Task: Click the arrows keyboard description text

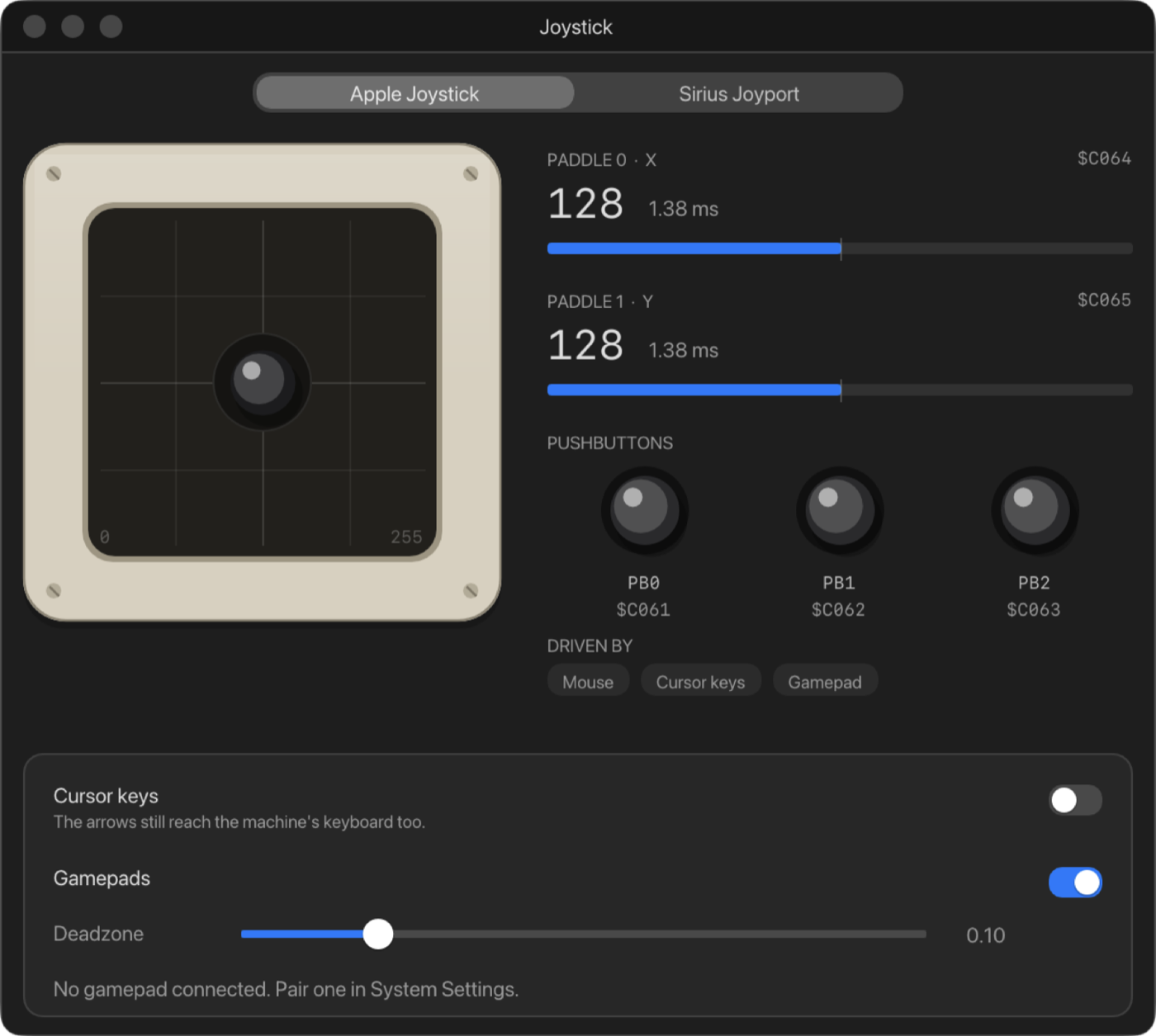Action: pyautogui.click(x=239, y=822)
